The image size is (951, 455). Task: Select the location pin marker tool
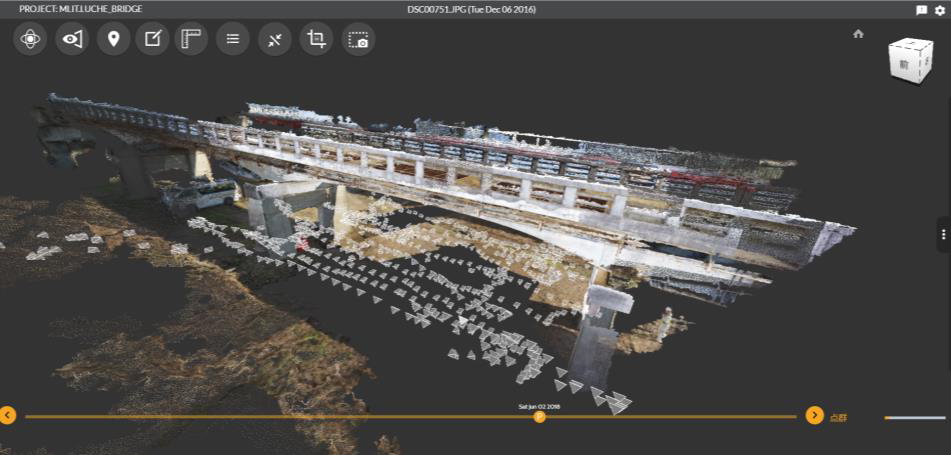coord(114,39)
